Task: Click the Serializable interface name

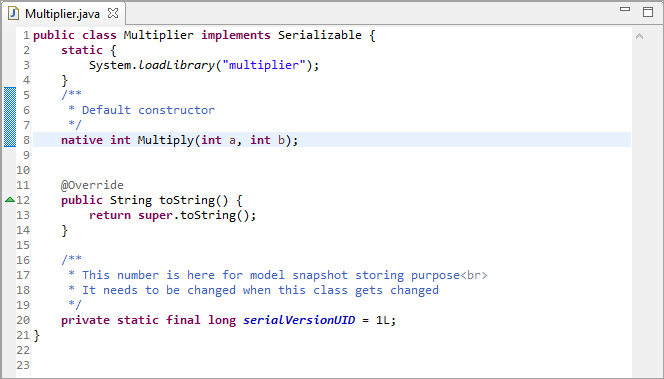Action: click(x=320, y=35)
